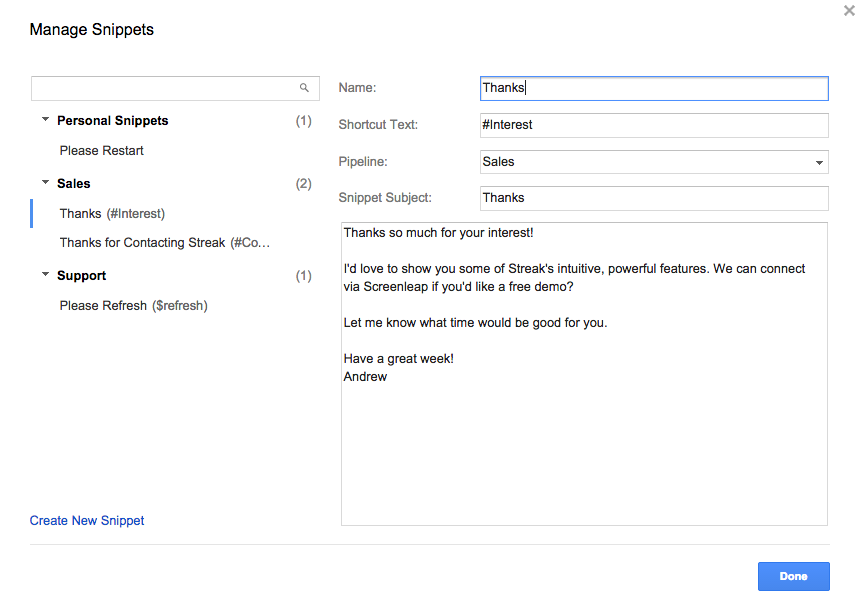Open the Pipeline dropdown arrow
861x609 pixels.
tap(818, 161)
